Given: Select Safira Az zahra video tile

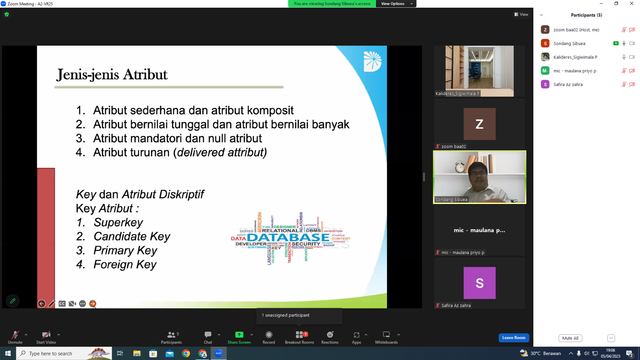Looking at the screenshot, I should [480, 283].
